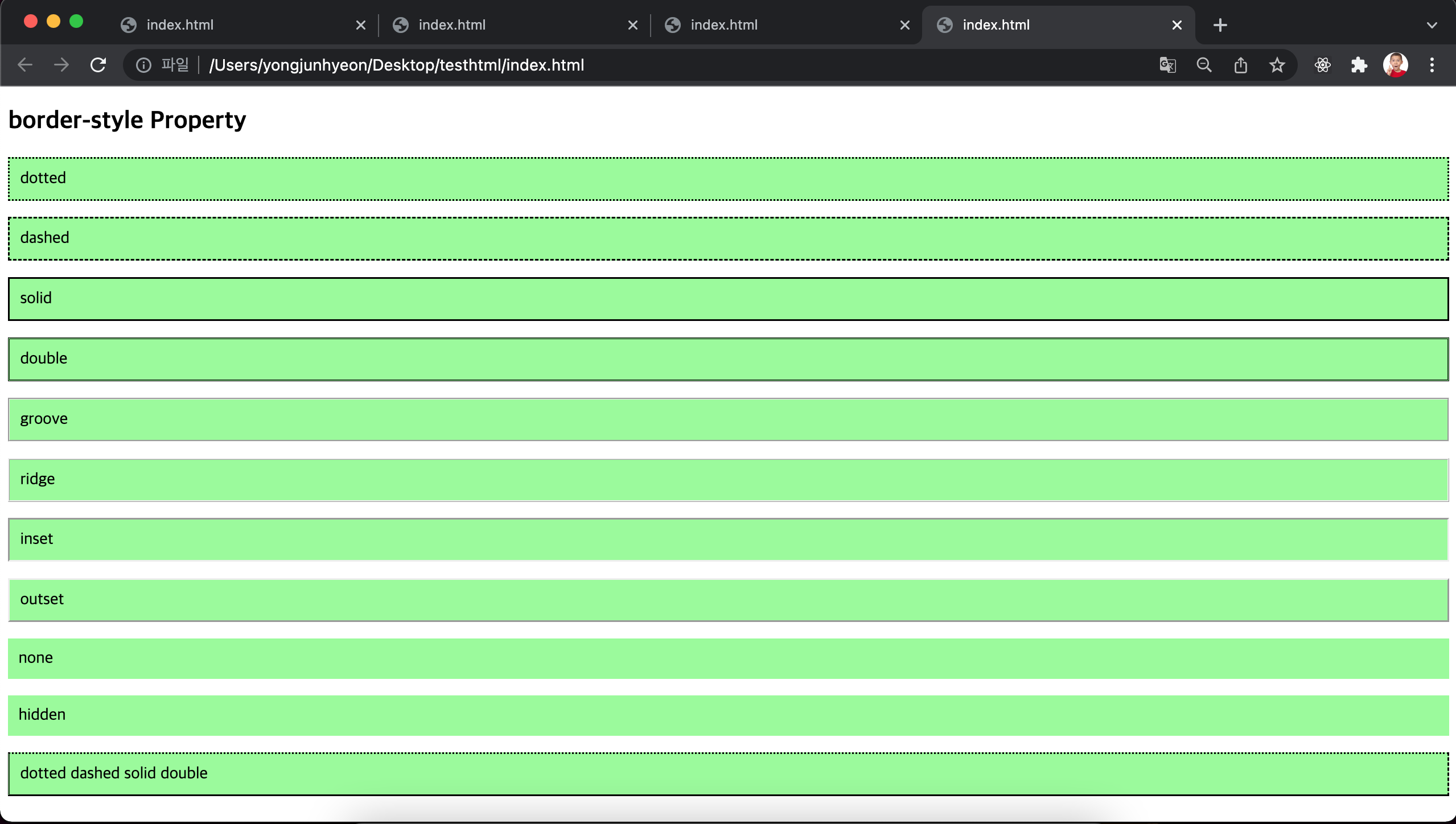Open Chrome three-dot menu
This screenshot has height=824, width=1456.
tap(1432, 65)
